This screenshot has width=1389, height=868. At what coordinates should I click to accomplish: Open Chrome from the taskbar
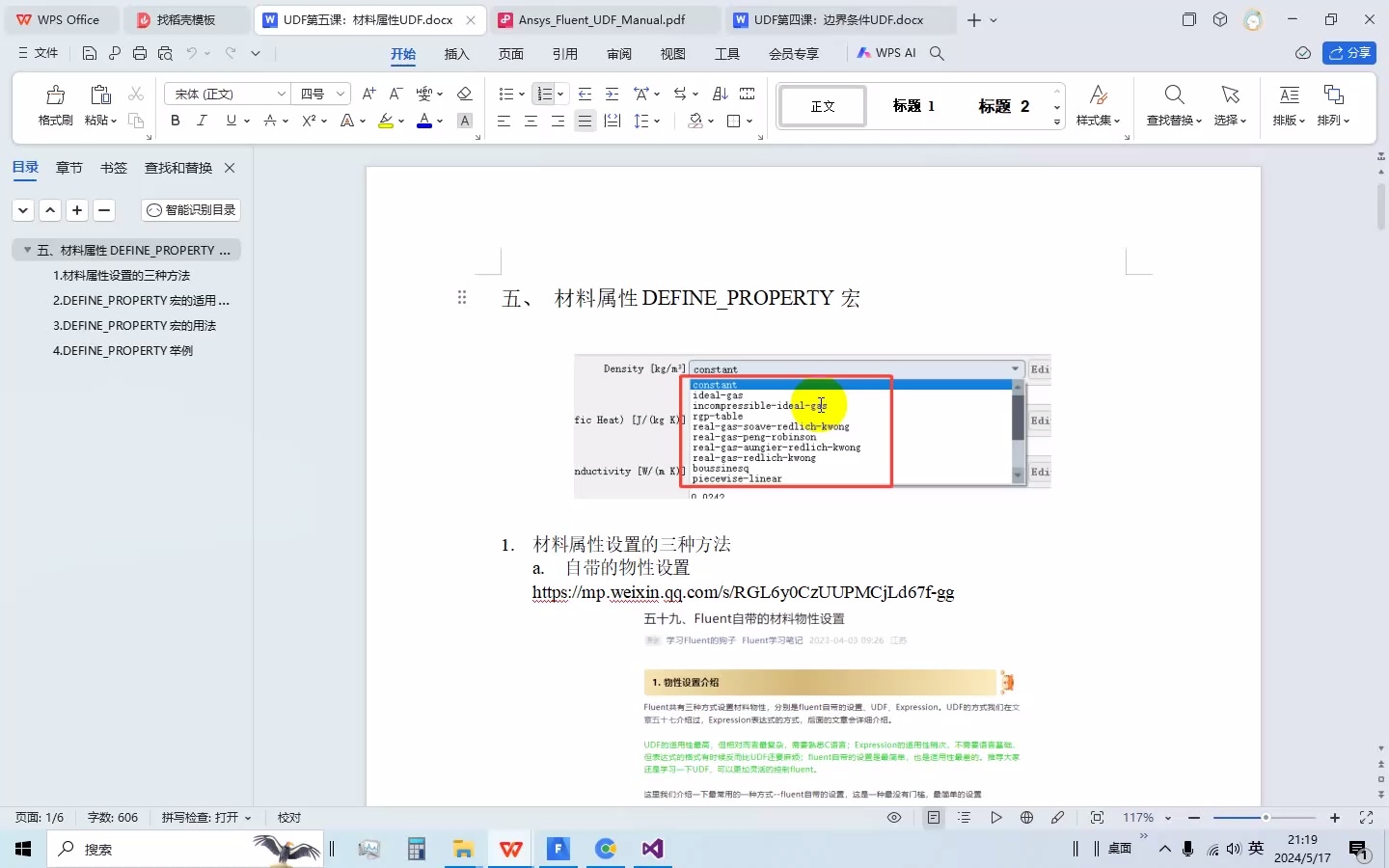(x=605, y=850)
